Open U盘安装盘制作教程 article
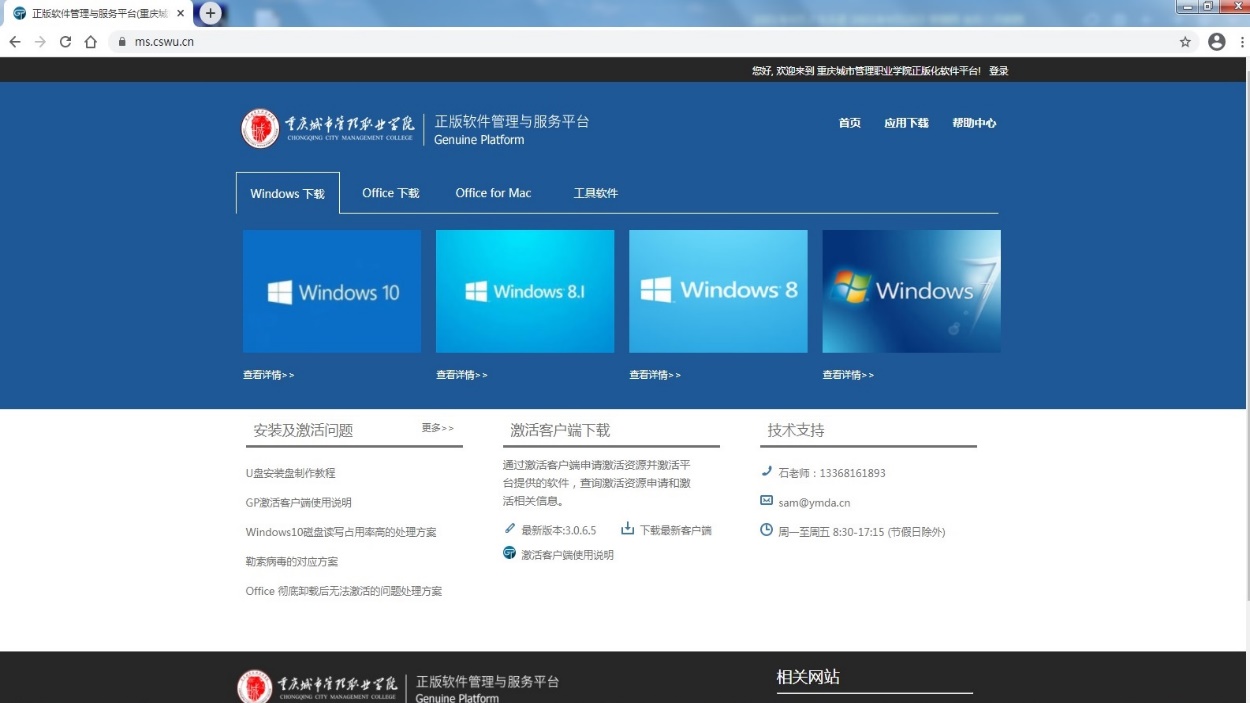 tap(291, 473)
